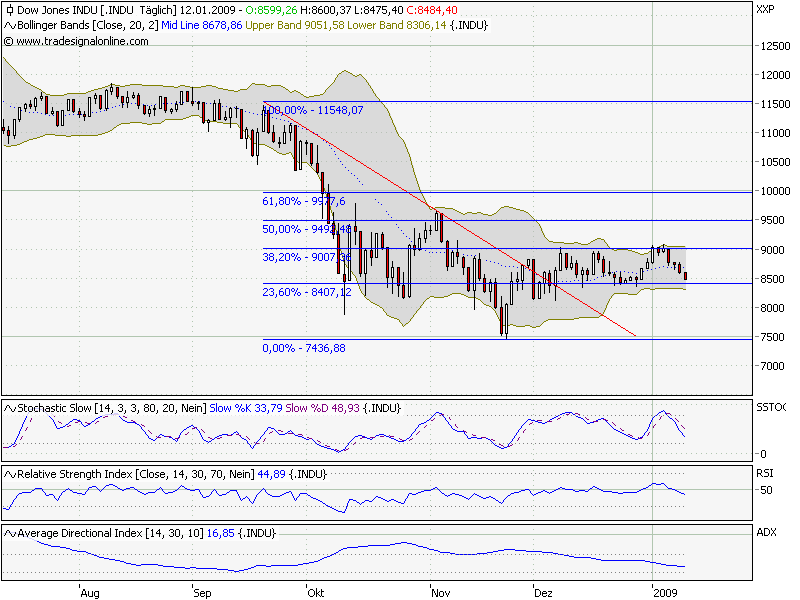Click the globe icon beside tradesignalonline.com
Image resolution: width=800 pixels, height=600 pixels.
coord(10,42)
